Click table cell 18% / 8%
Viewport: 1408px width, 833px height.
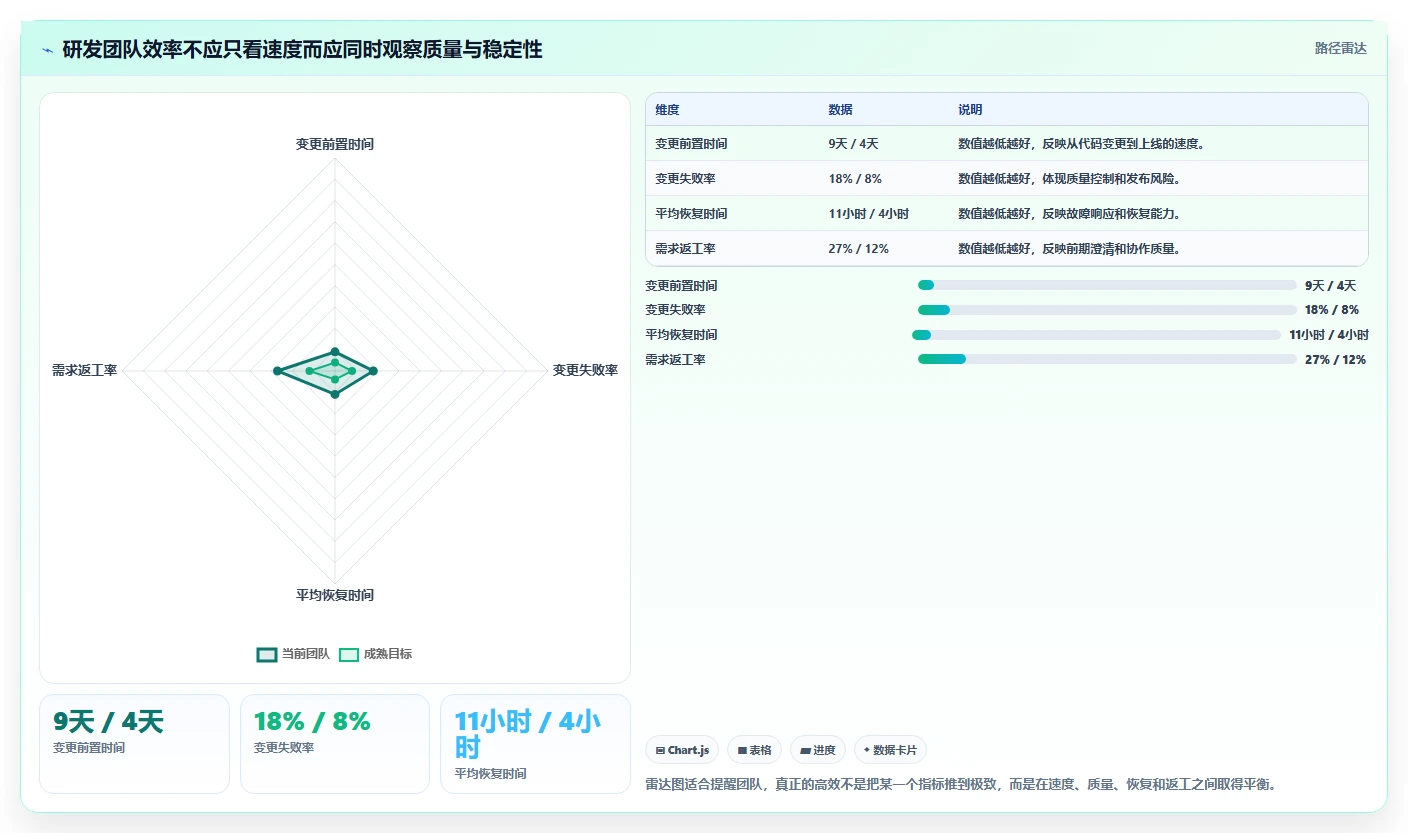[855, 179]
